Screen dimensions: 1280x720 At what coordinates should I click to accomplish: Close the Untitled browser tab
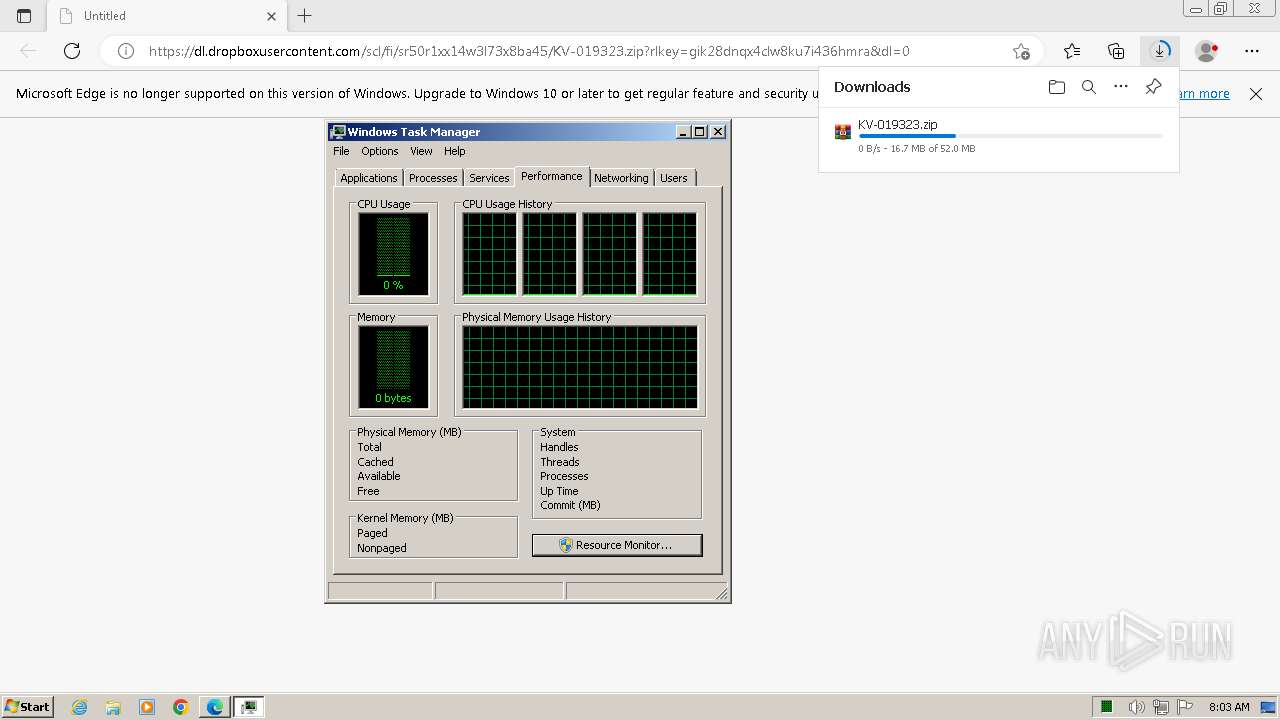point(272,16)
